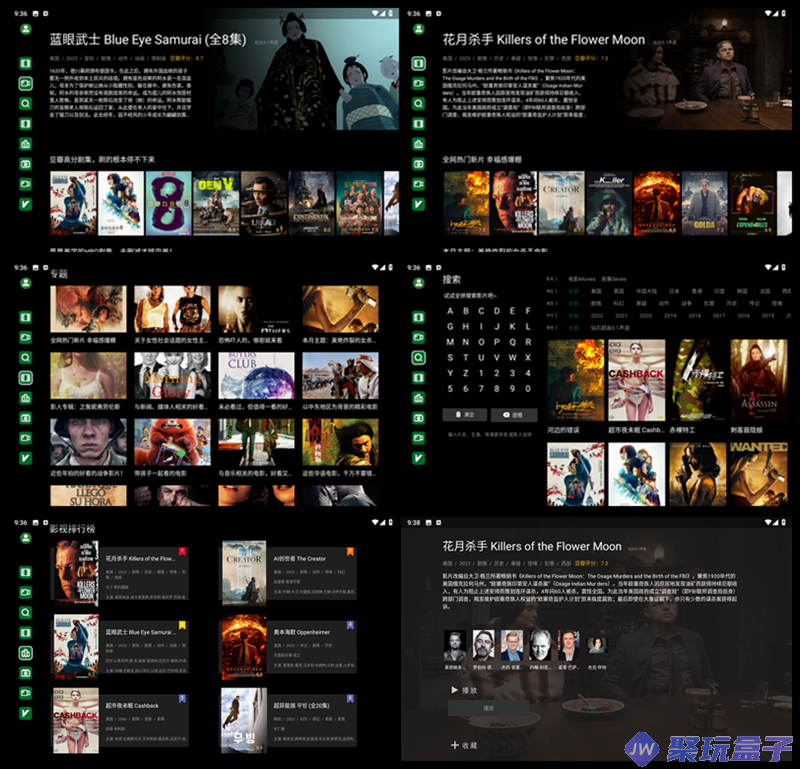800x769 pixels.
Task: Open 奥本海默 Oppenheimer card on 影视排行榜 screen
Action: click(x=289, y=647)
